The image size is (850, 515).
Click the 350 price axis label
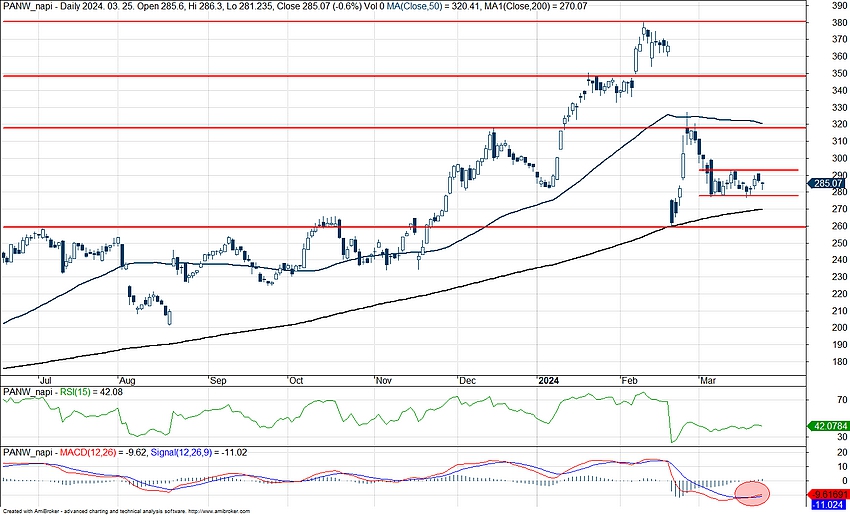pyautogui.click(x=838, y=74)
